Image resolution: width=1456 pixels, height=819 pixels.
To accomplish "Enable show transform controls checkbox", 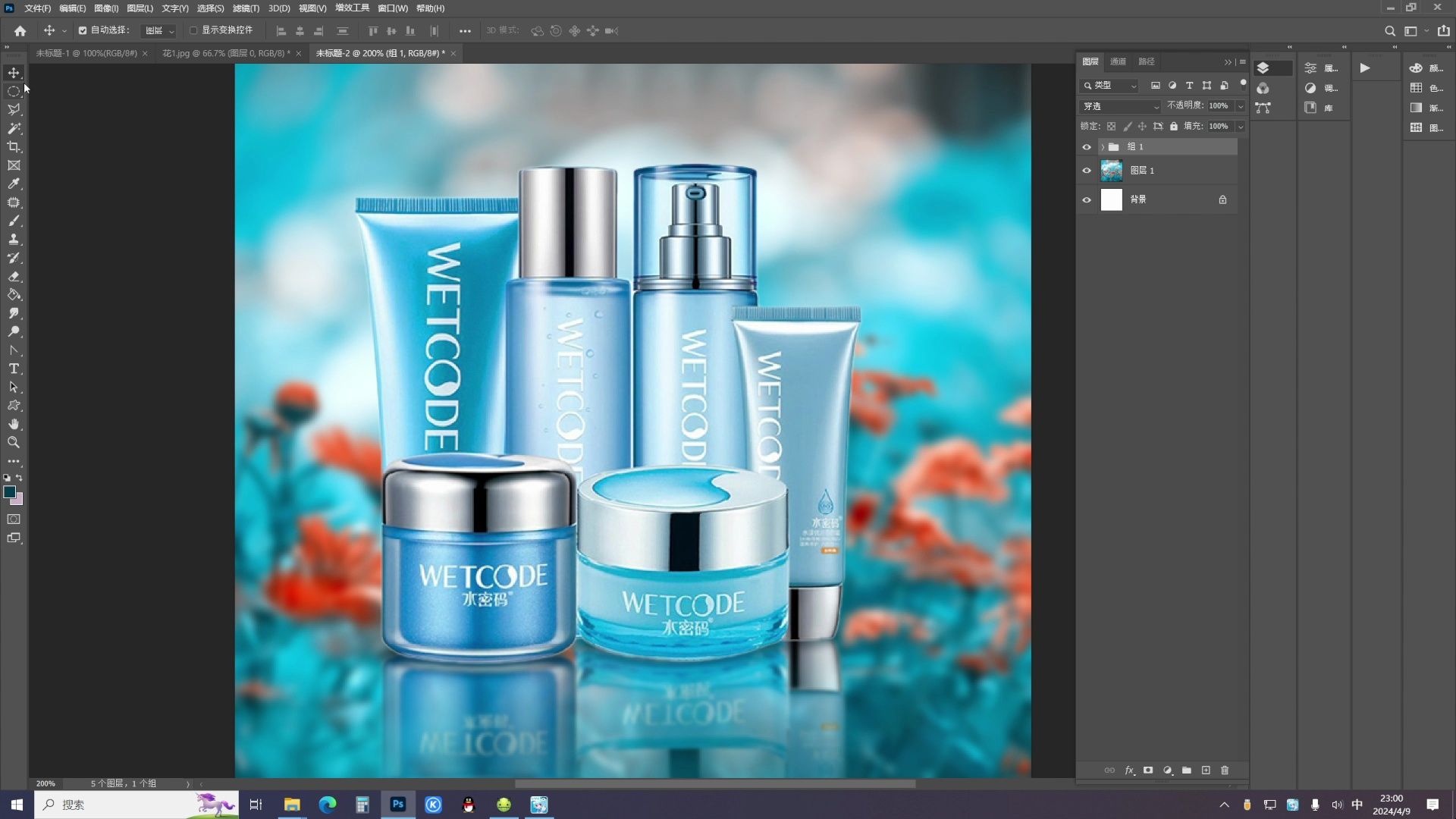I will (193, 31).
